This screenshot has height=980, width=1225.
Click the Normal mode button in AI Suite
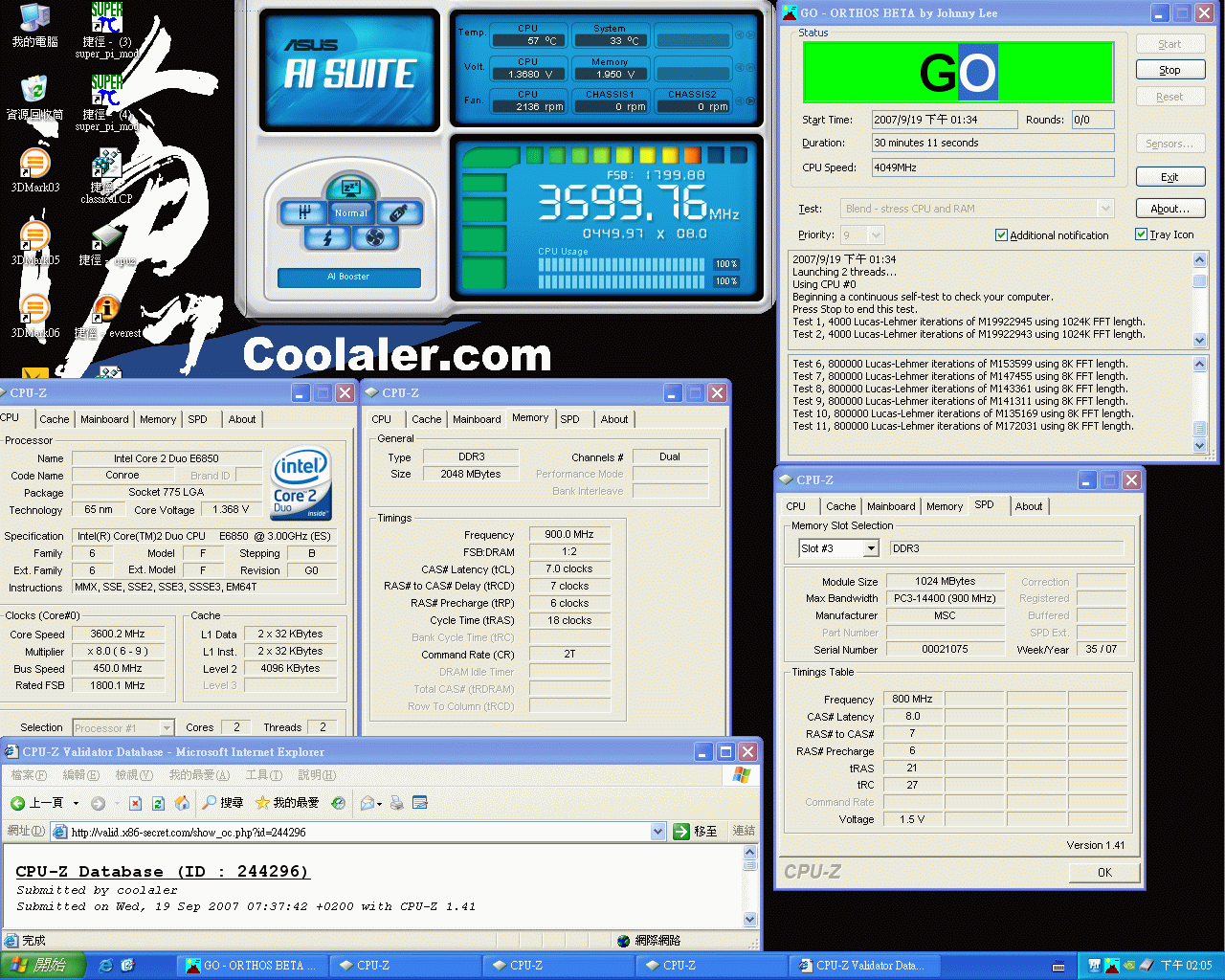tap(350, 212)
